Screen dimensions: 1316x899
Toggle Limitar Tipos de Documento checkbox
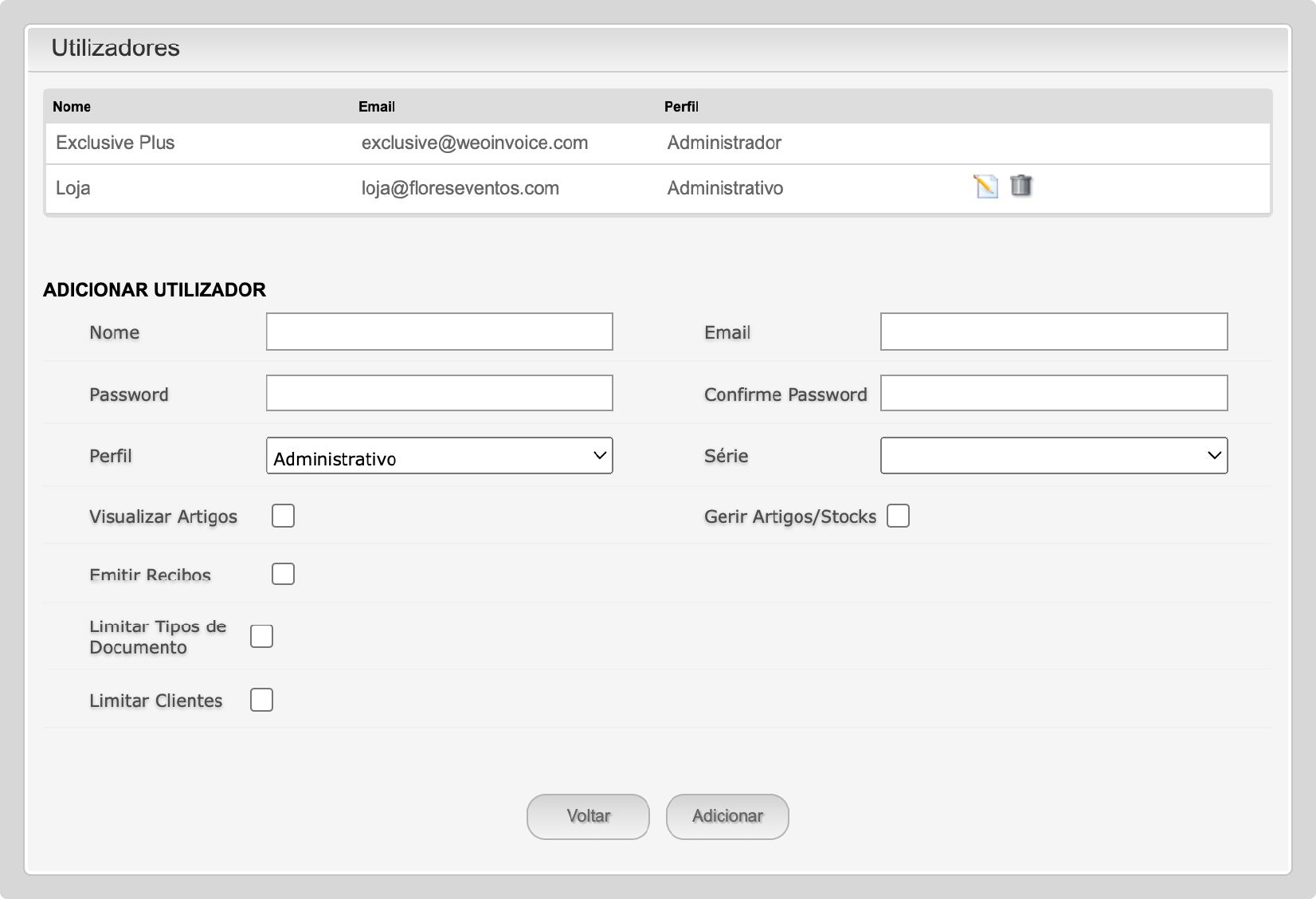click(x=261, y=636)
